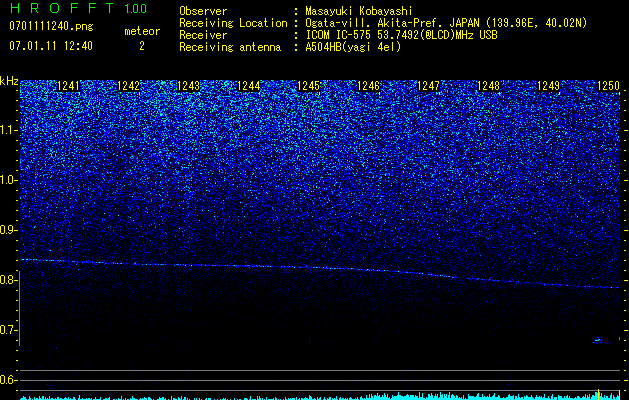Click the meteor count value 2
Viewport: 629px width, 400px height.
[x=142, y=46]
